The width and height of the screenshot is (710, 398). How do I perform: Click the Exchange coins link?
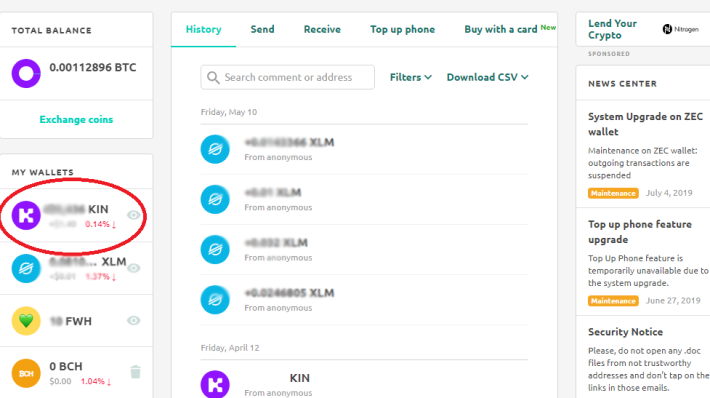77,120
